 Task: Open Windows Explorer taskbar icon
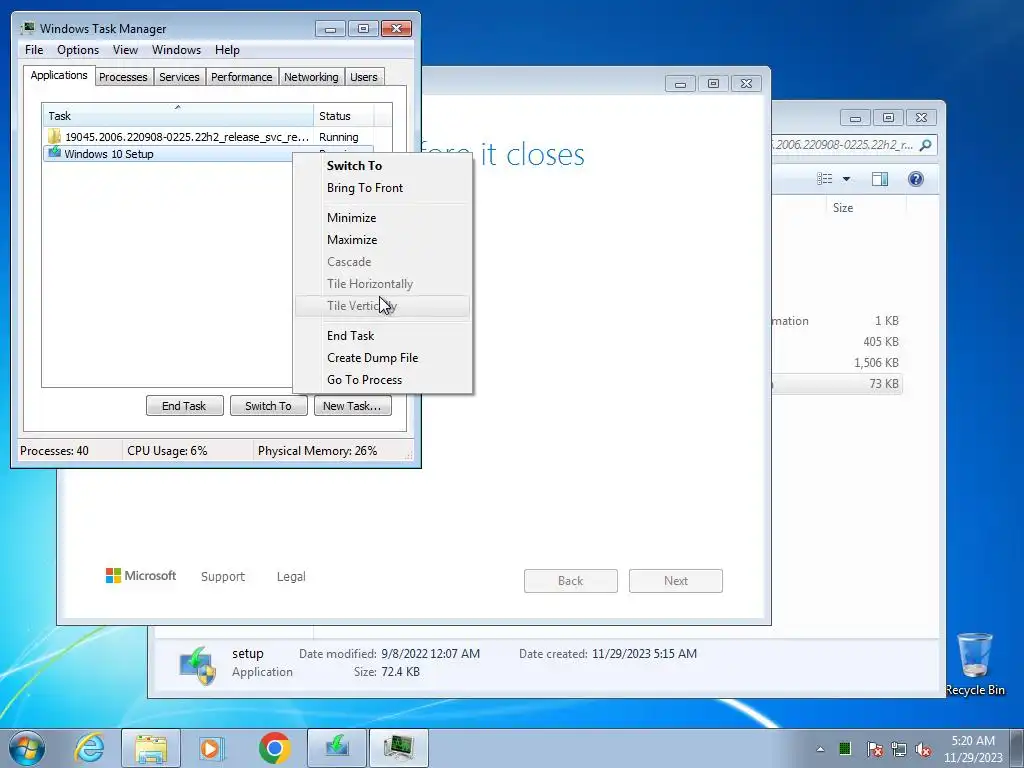point(151,748)
